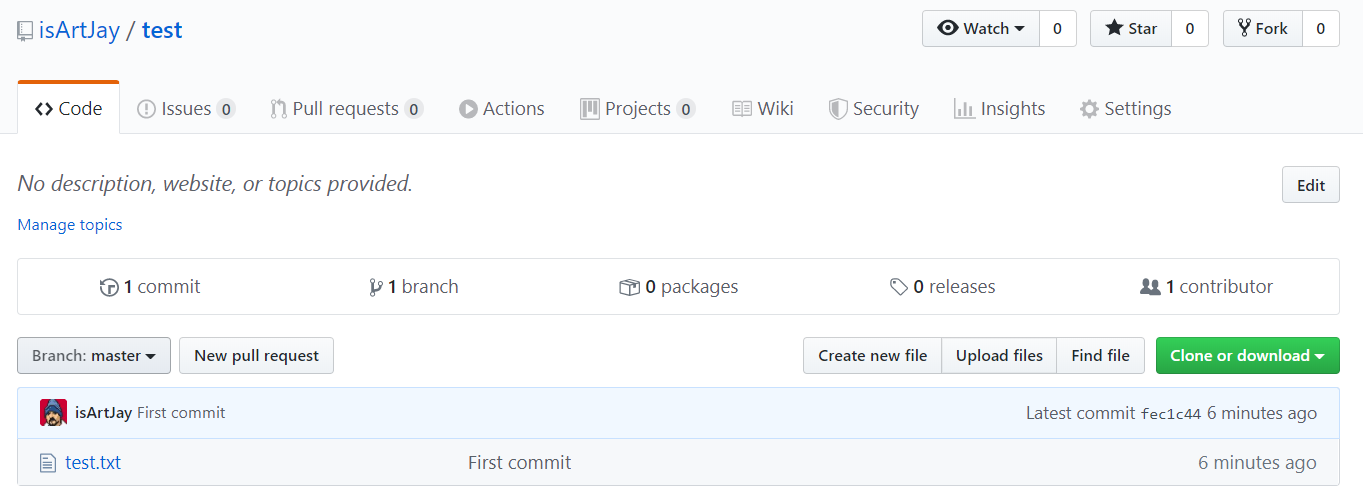
Task: Click the branch icon next to 1 branch
Action: (x=376, y=288)
